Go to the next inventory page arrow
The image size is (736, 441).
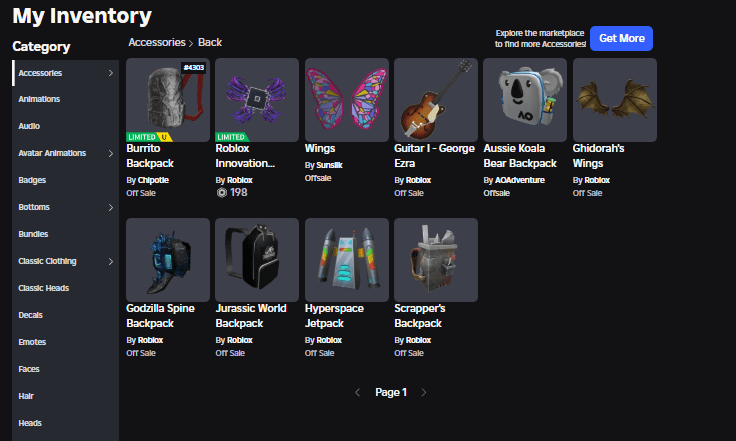tap(424, 393)
